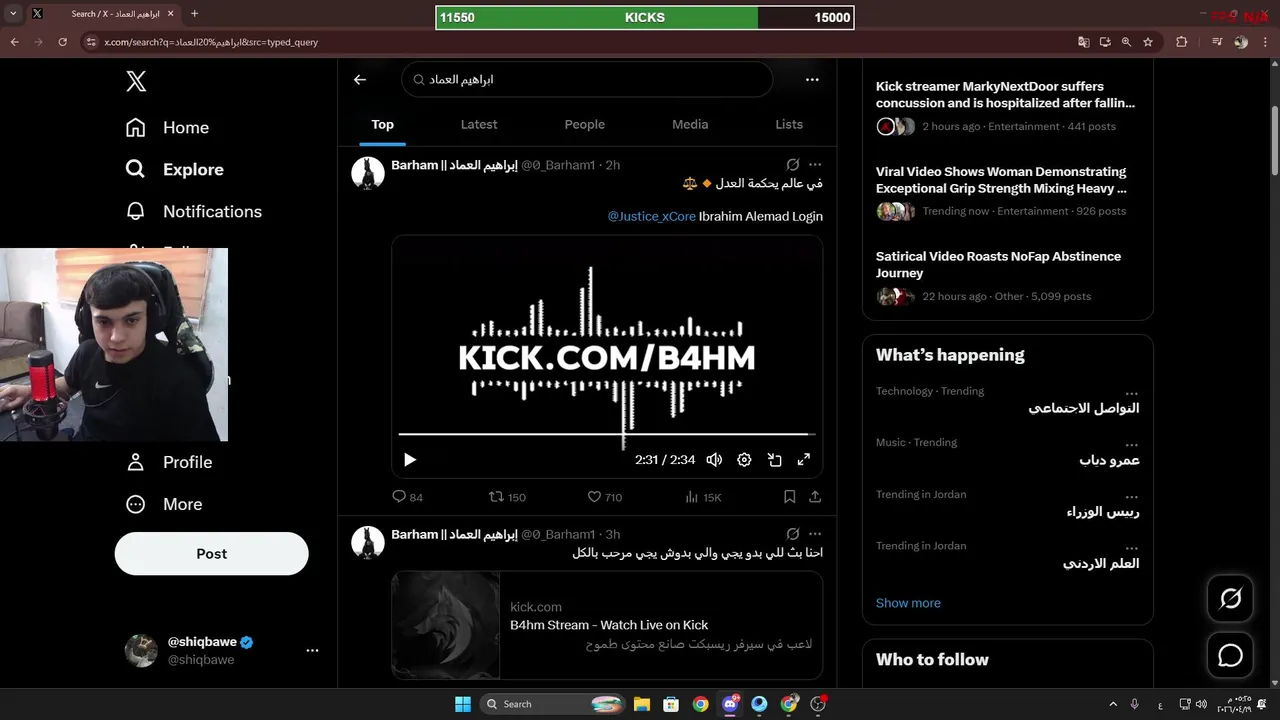Play the KICK.COM/B4HM video
The image size is (1280, 720).
pos(410,460)
